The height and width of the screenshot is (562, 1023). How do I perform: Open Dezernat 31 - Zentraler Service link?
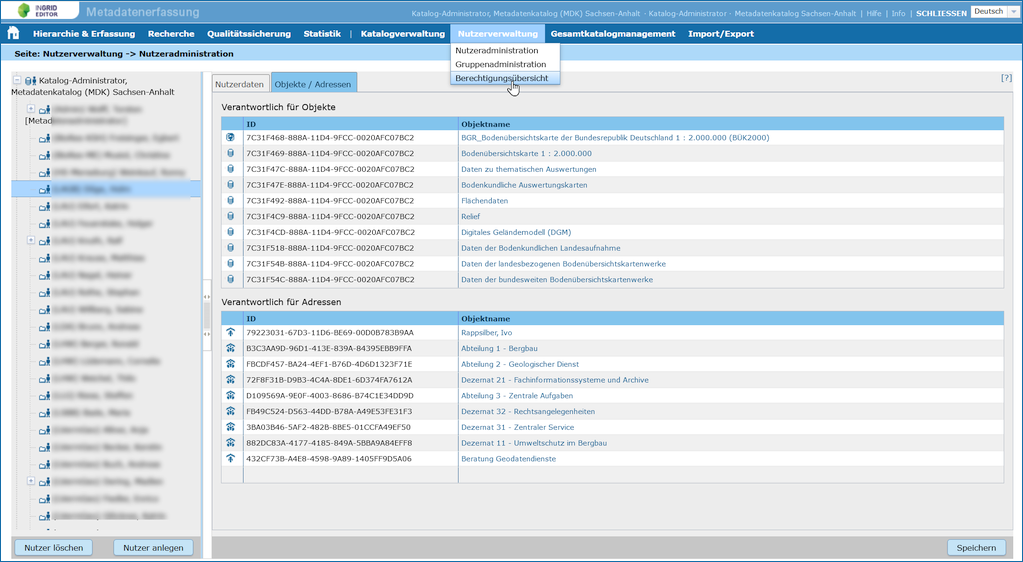(517, 427)
